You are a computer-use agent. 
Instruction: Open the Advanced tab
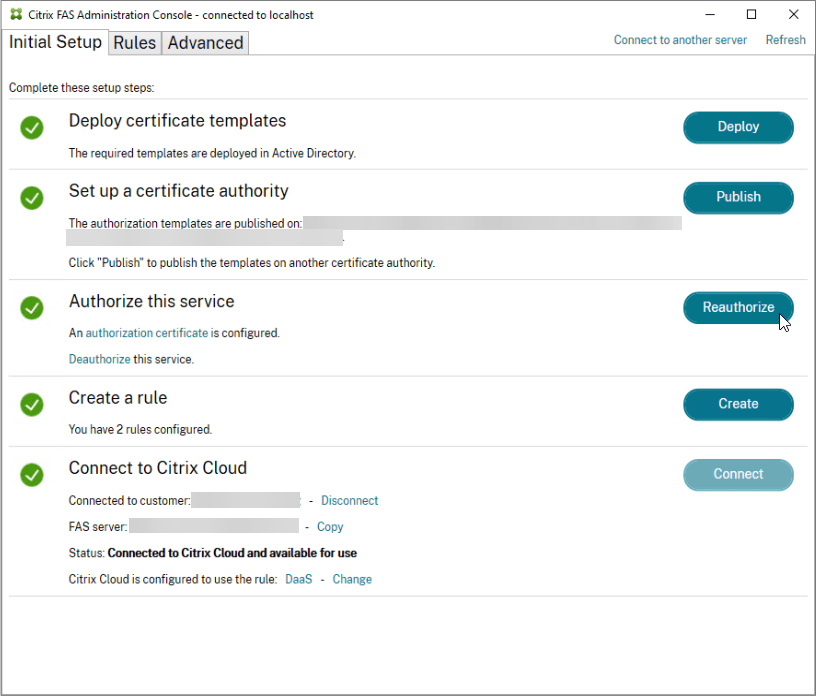point(205,43)
